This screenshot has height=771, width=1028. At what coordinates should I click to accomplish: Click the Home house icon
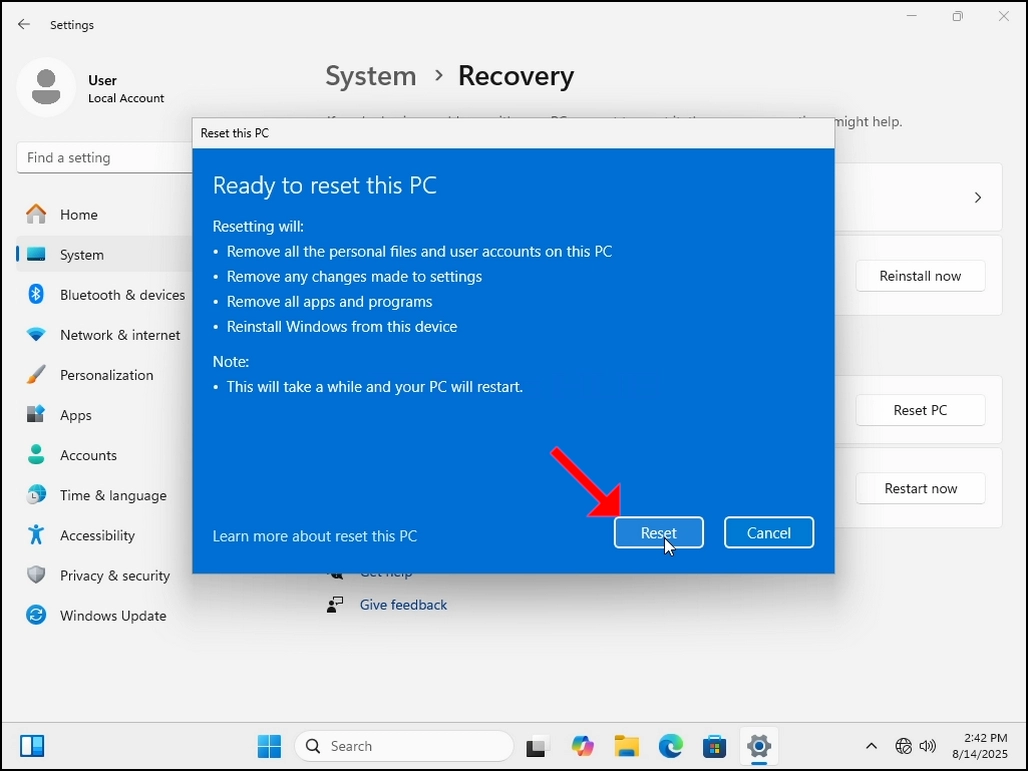click(36, 214)
